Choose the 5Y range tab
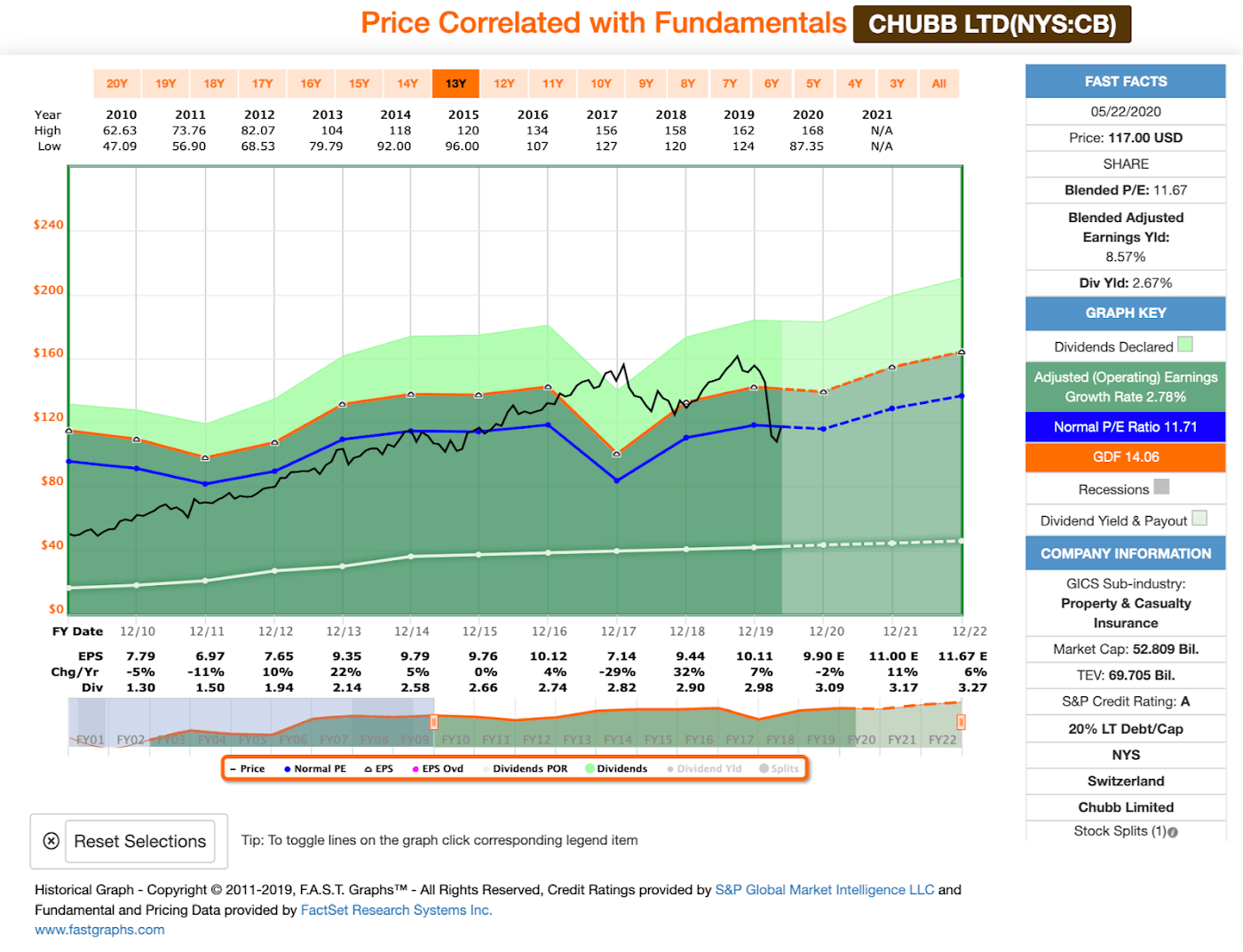The height and width of the screenshot is (952, 1243). [x=813, y=83]
